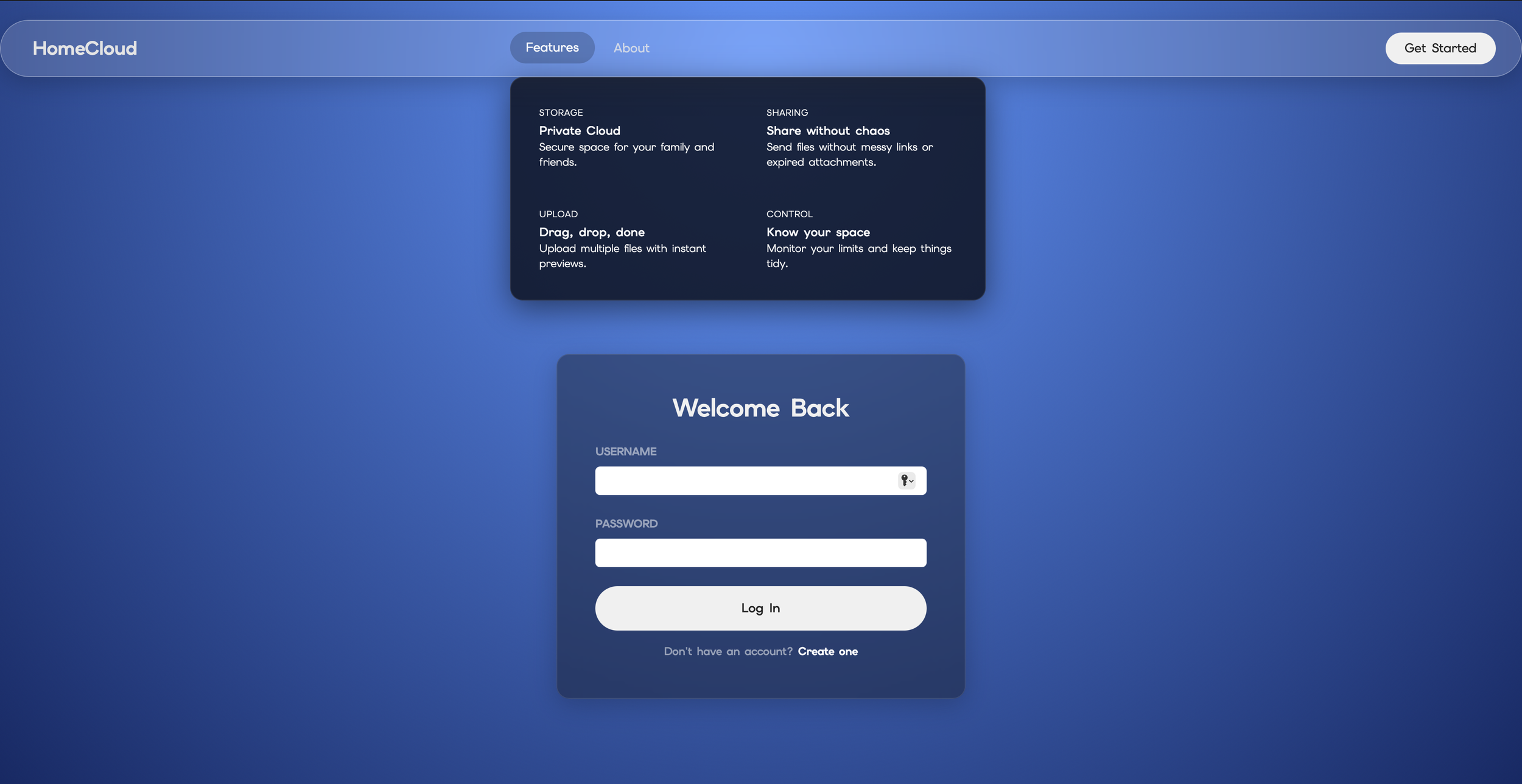
Task: Click the HomeCloud logo
Action: coord(85,48)
